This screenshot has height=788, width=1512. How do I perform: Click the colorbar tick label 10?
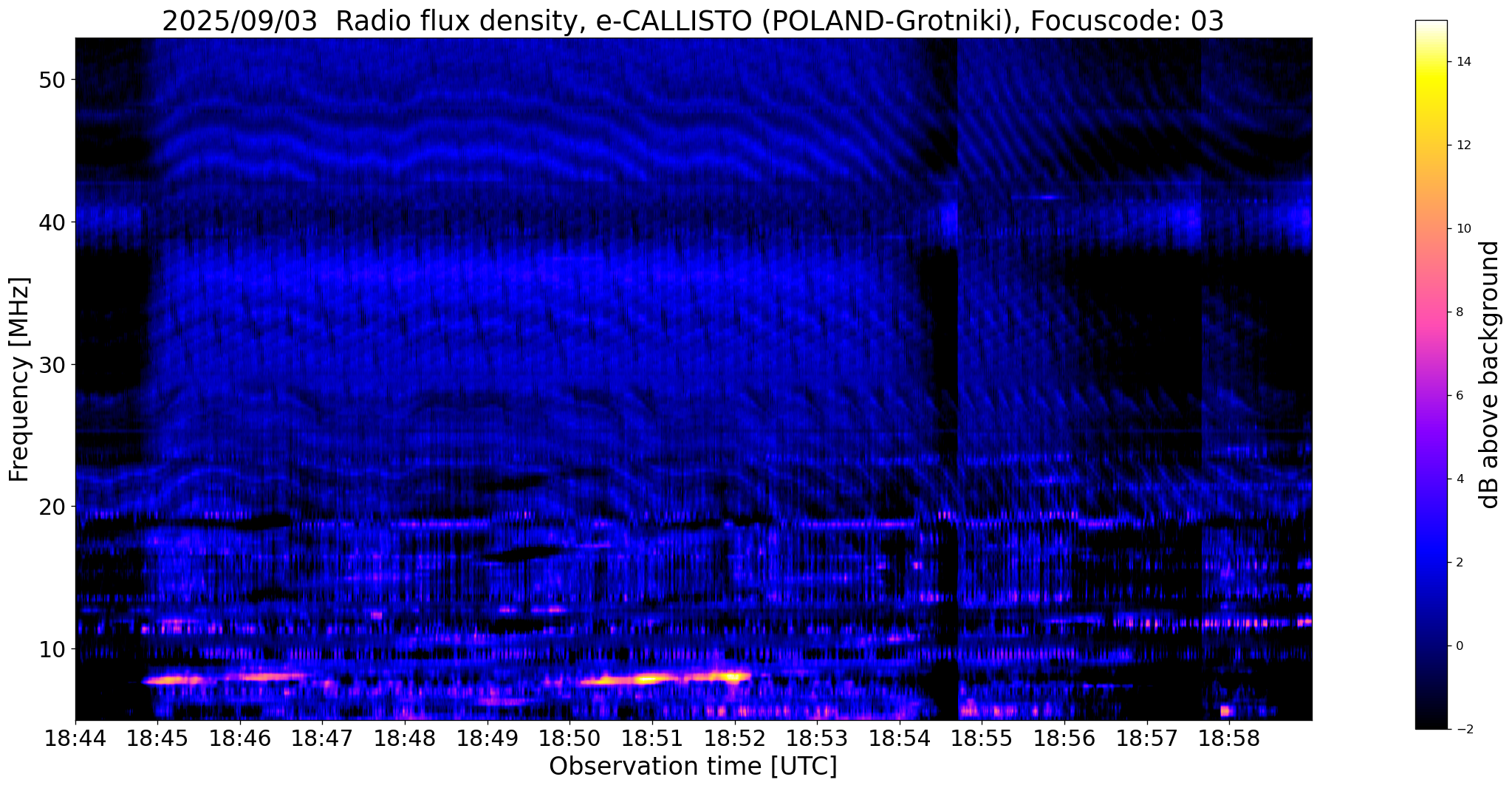coord(1463,229)
